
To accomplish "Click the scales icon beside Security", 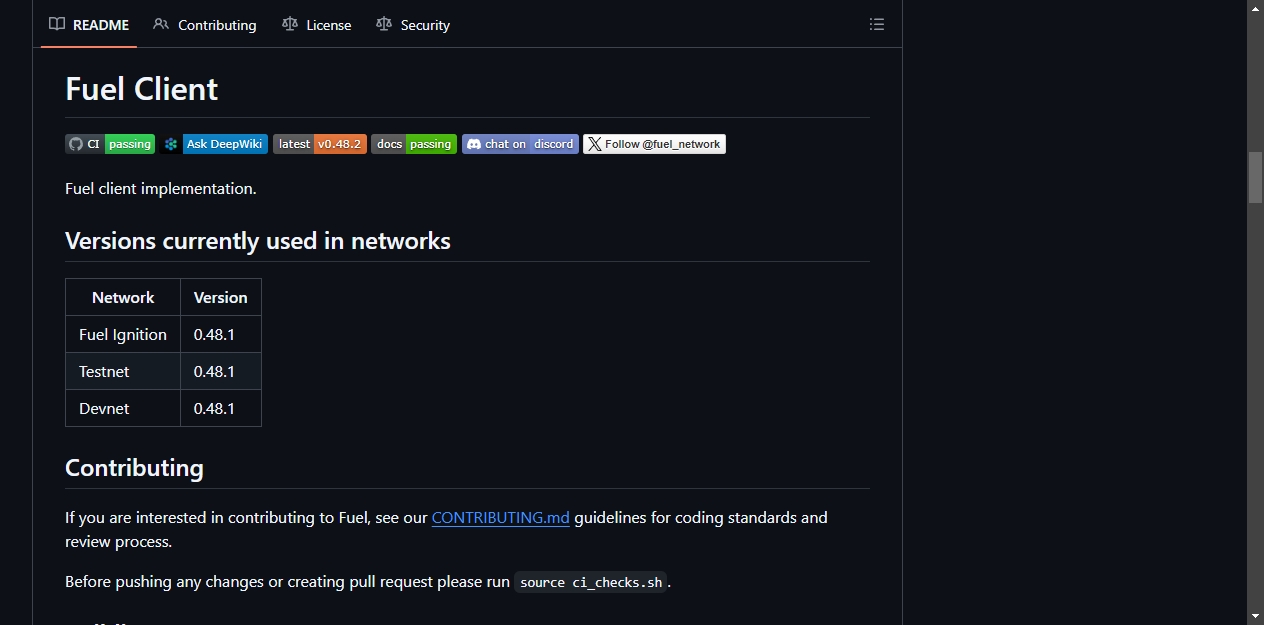I will click(x=384, y=24).
